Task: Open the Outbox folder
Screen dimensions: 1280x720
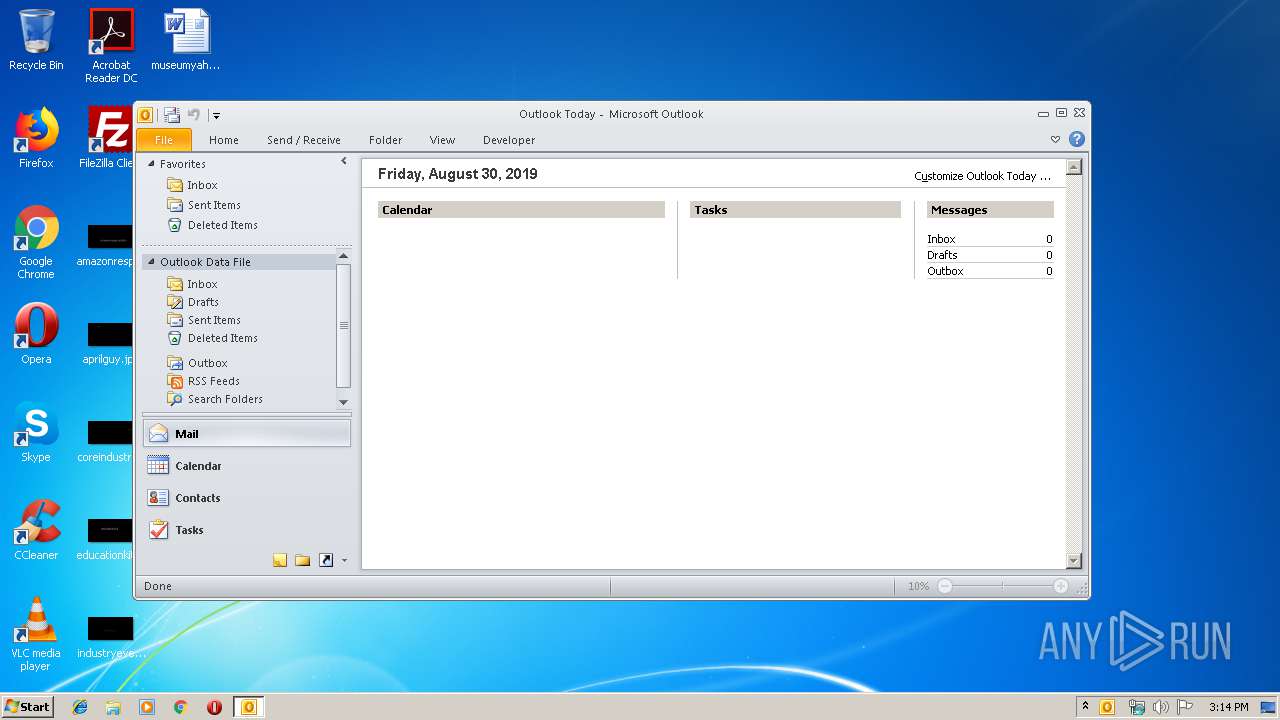Action: (207, 363)
